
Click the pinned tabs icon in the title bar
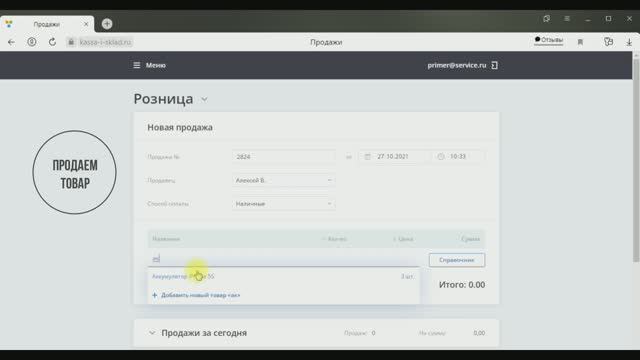pyautogui.click(x=547, y=19)
